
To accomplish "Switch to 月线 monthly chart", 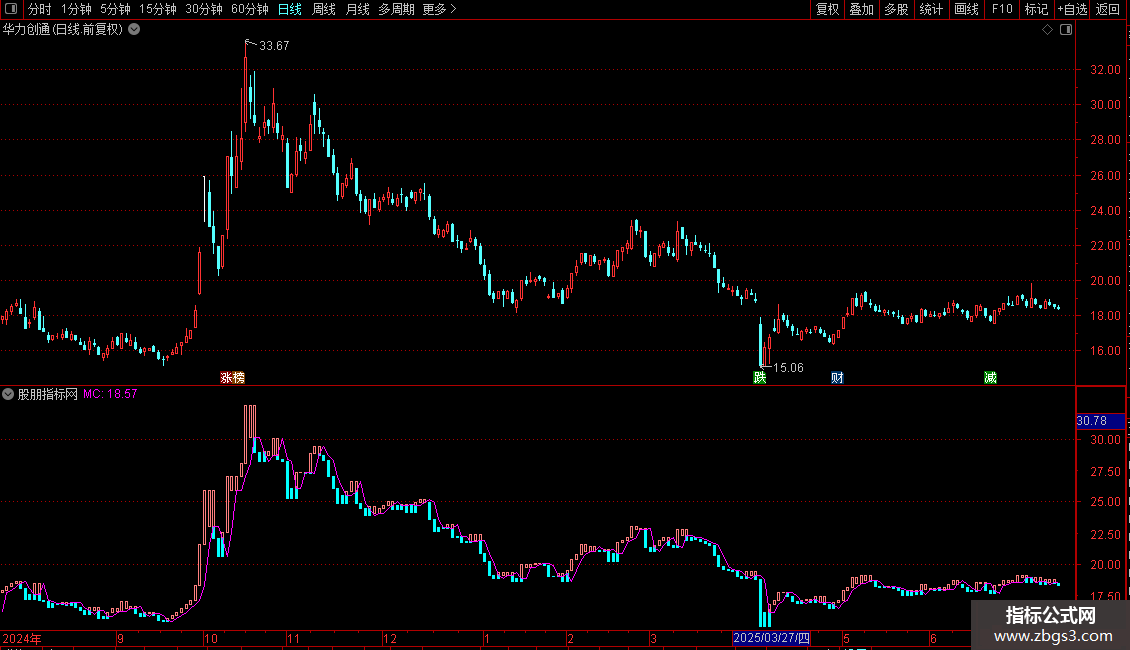I will click(357, 9).
